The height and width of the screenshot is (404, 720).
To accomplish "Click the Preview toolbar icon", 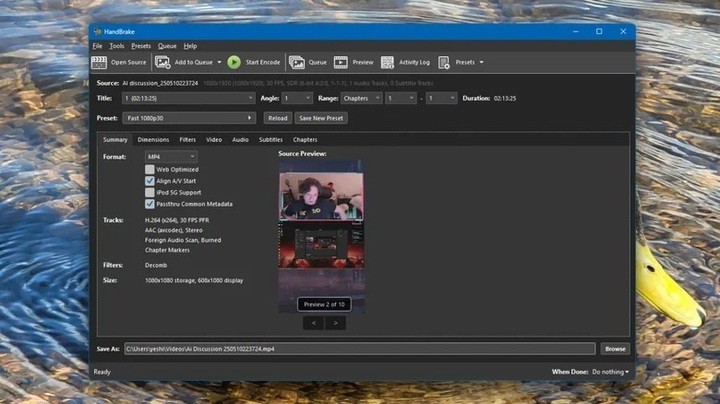I will pos(341,62).
